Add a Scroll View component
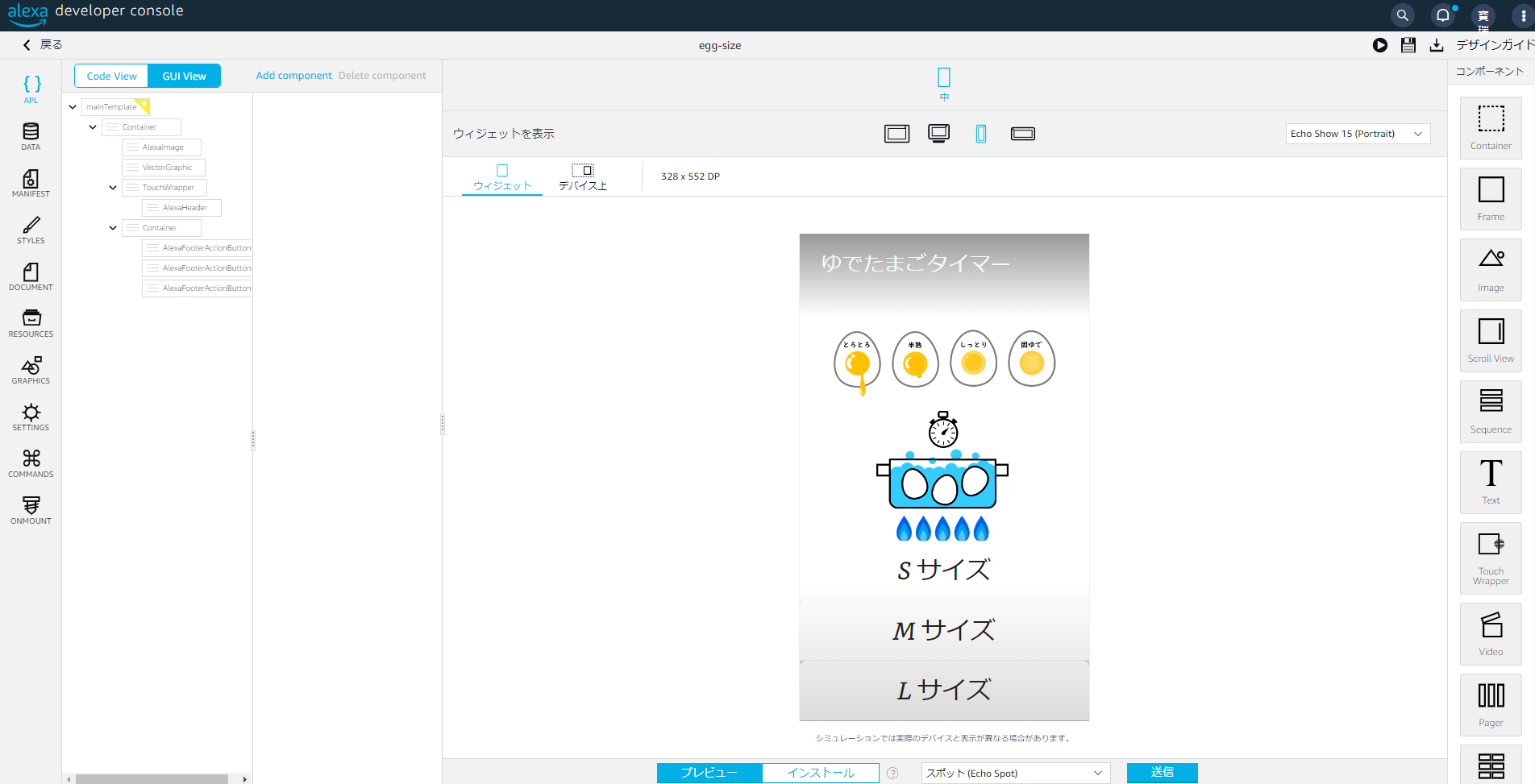1535x784 pixels. point(1491,341)
